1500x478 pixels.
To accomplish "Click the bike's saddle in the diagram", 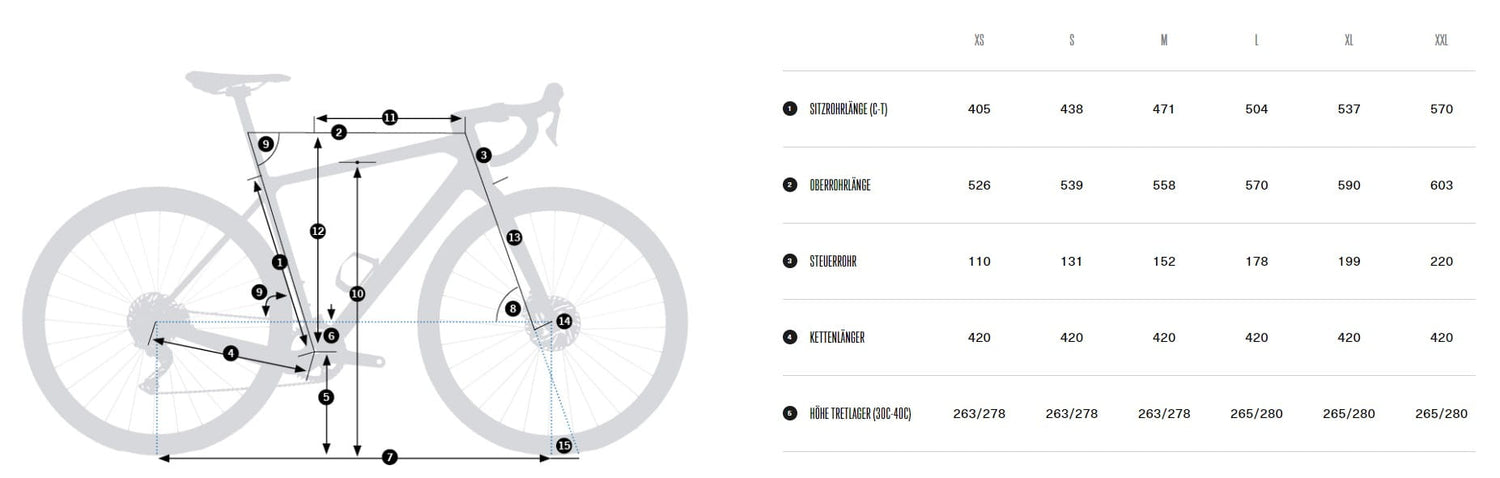I will pos(236,80).
